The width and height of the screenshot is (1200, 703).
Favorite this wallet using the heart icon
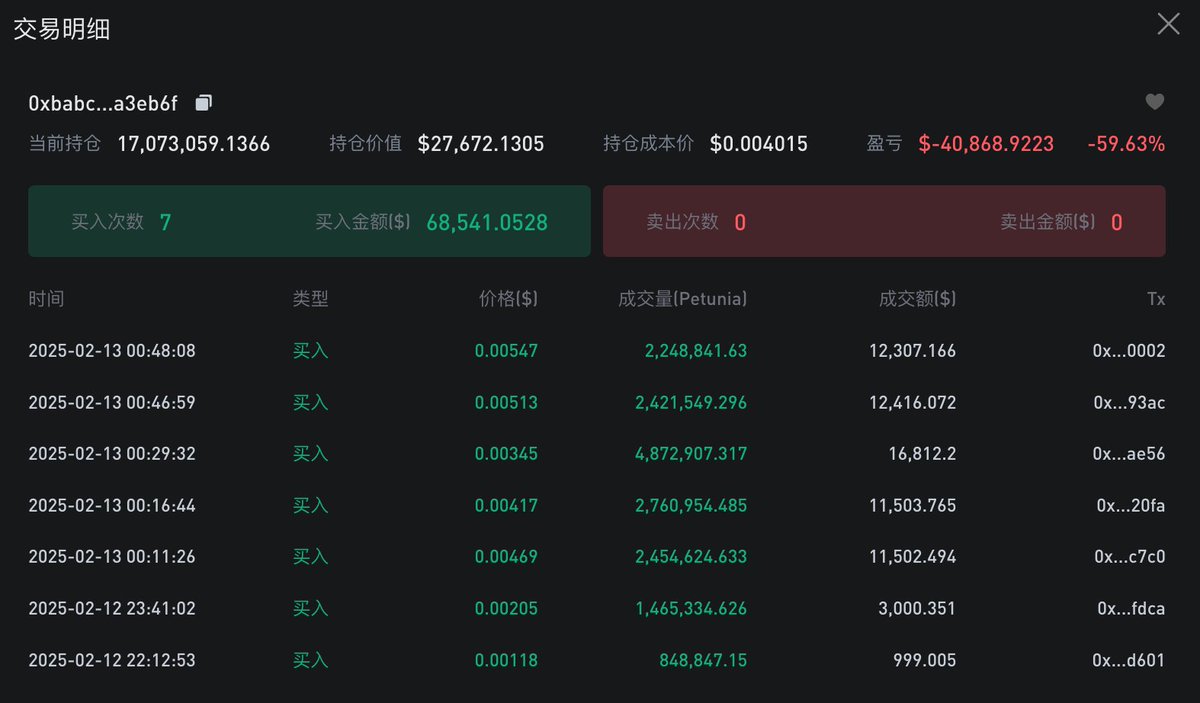point(1154,101)
